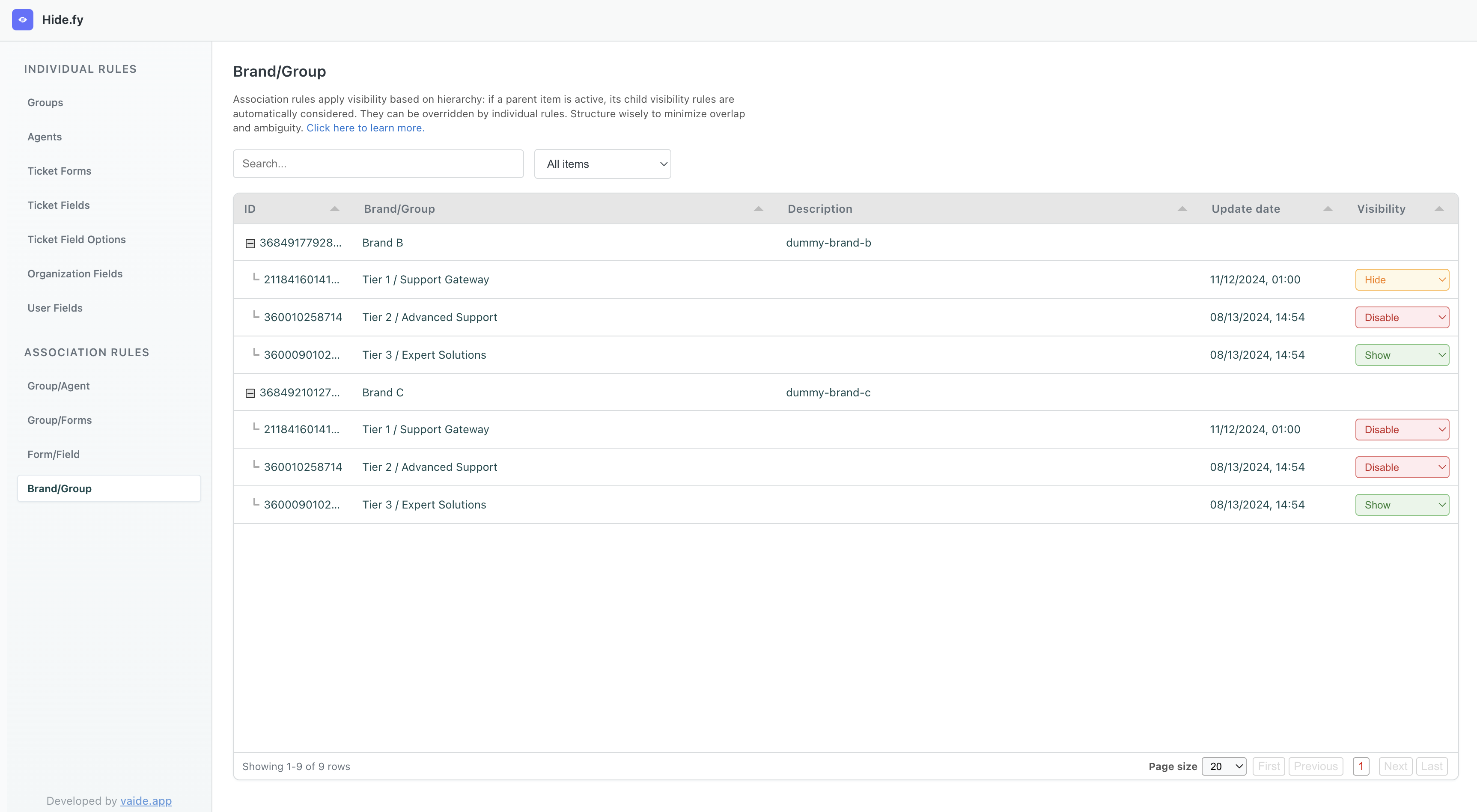Viewport: 1477px width, 812px height.
Task: Sort by Update date column arrow
Action: 1327,209
